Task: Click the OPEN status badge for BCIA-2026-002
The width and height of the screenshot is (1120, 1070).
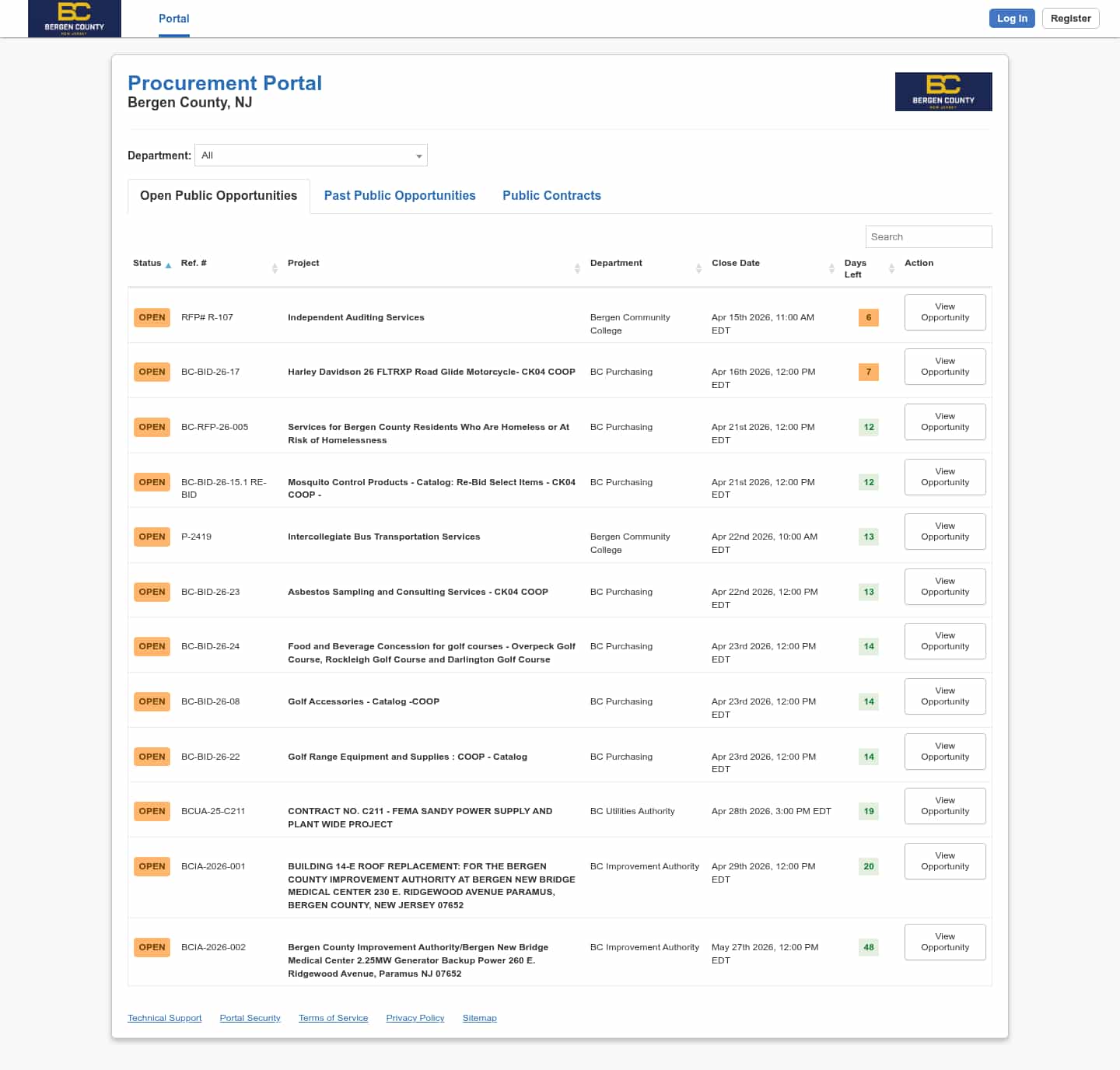Action: point(152,948)
